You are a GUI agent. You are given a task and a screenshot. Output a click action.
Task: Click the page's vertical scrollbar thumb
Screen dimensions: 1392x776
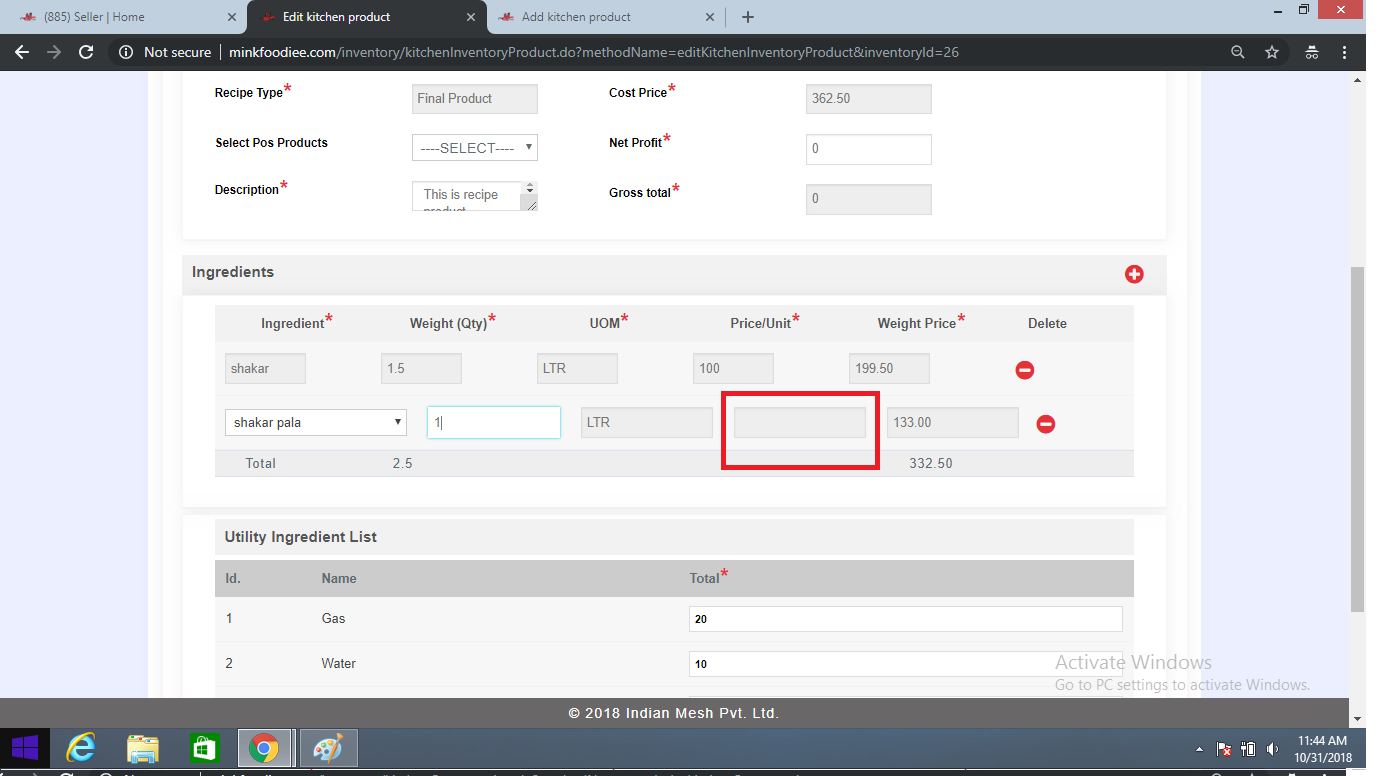click(x=1357, y=438)
